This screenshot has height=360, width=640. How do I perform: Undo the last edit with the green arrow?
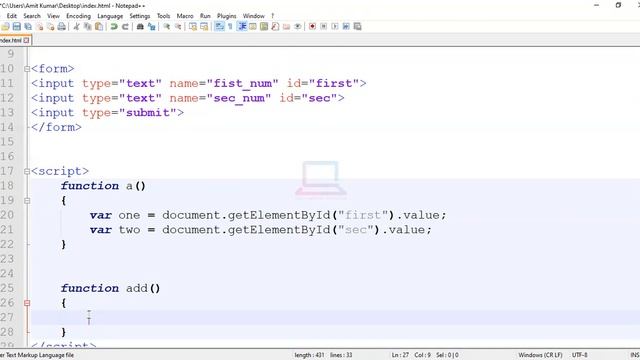click(x=114, y=27)
